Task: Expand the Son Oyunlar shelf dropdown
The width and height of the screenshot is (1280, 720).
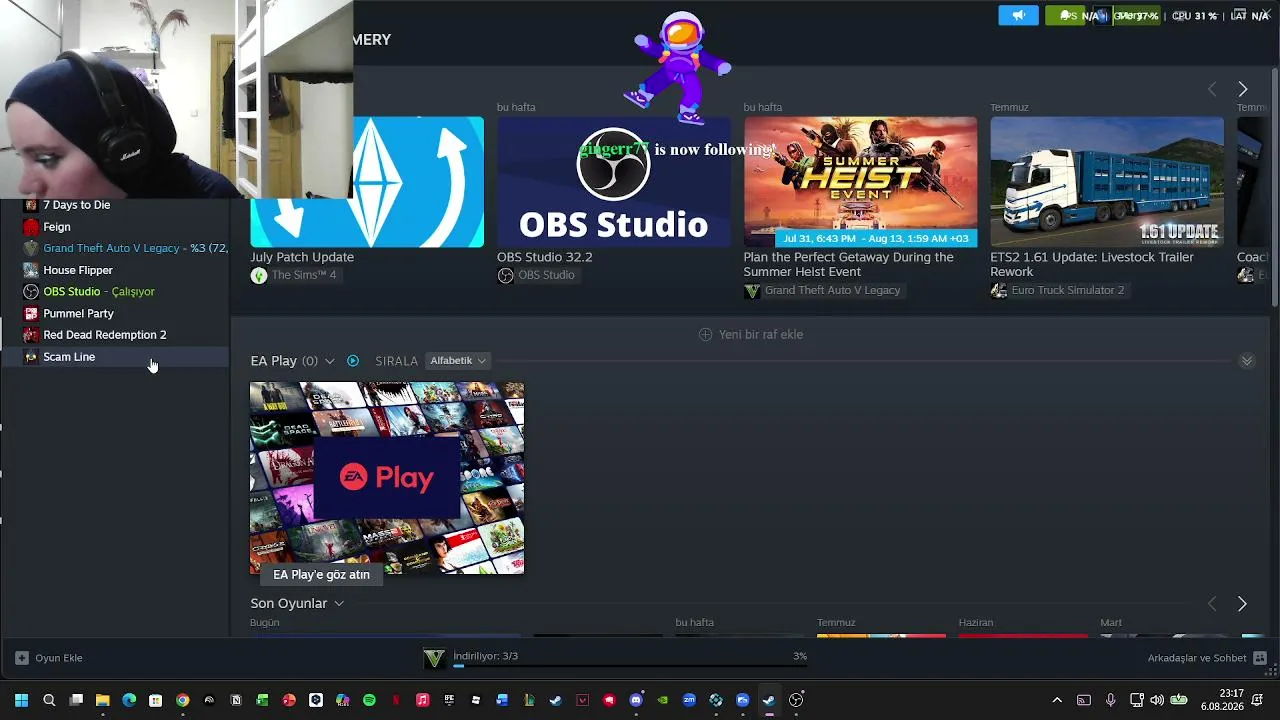Action: (x=339, y=604)
